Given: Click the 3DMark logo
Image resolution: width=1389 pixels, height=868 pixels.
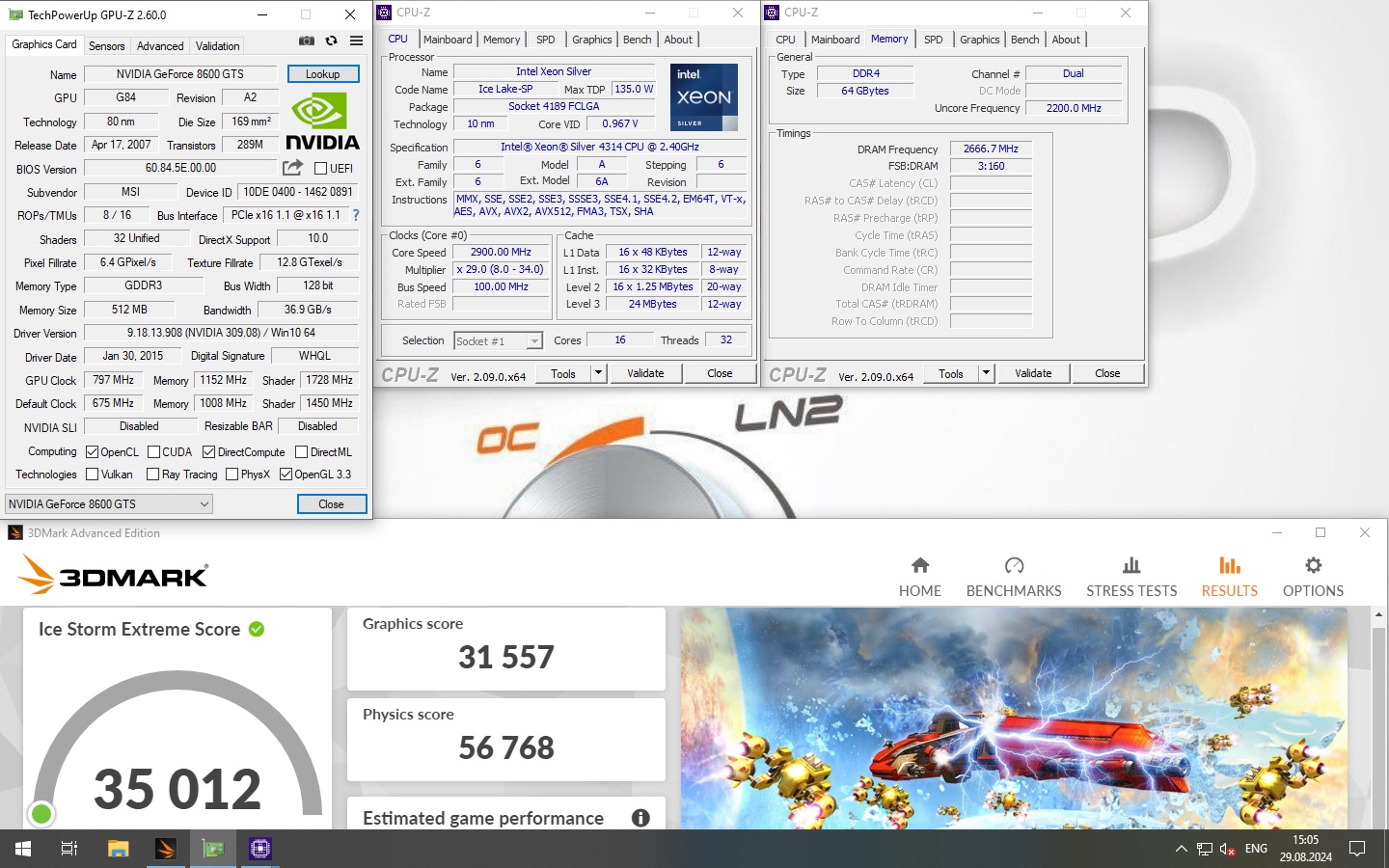Looking at the screenshot, I should [114, 575].
